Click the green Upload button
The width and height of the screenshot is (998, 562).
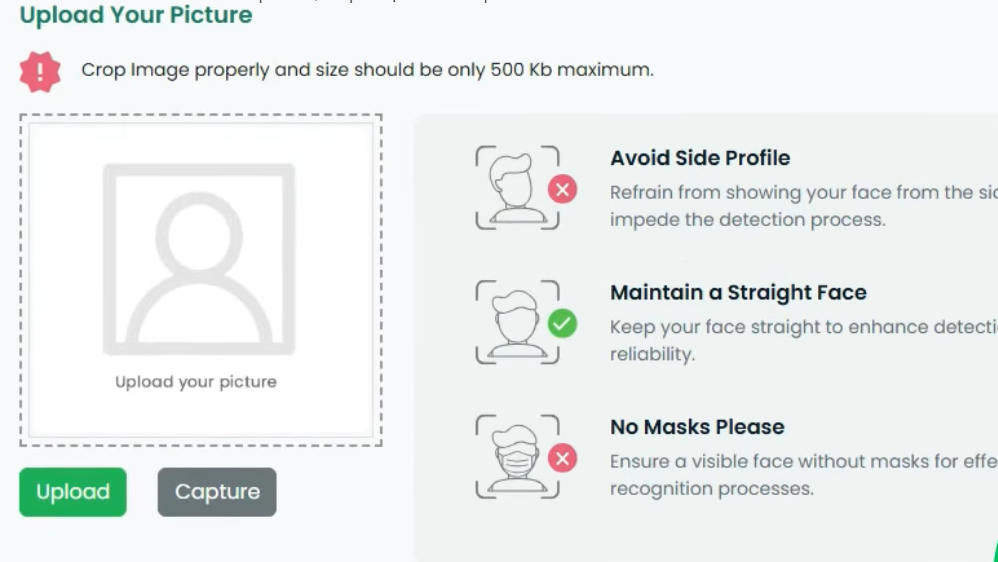pos(73,492)
